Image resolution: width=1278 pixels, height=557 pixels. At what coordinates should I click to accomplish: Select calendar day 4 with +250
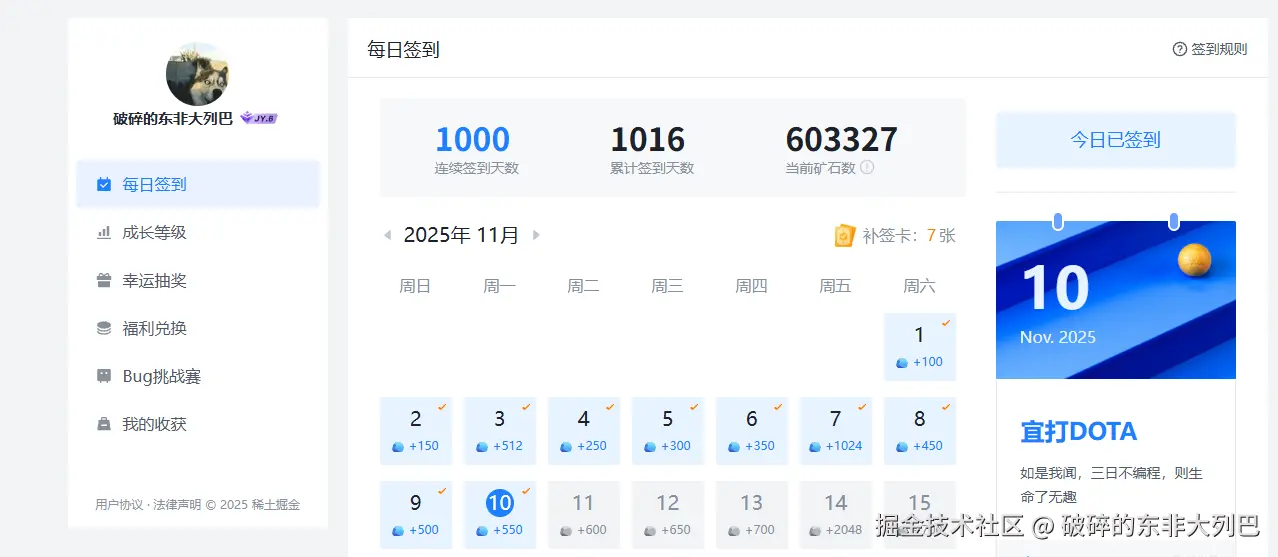click(x=584, y=431)
